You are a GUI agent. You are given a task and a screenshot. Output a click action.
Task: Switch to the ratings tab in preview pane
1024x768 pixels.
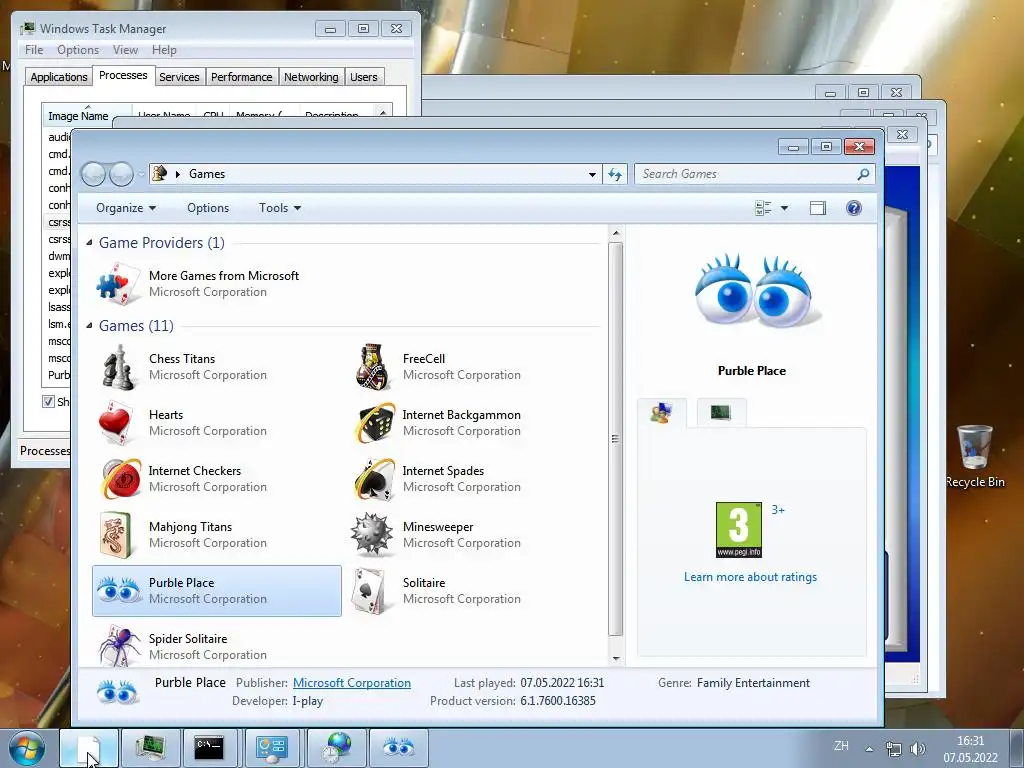click(x=662, y=413)
